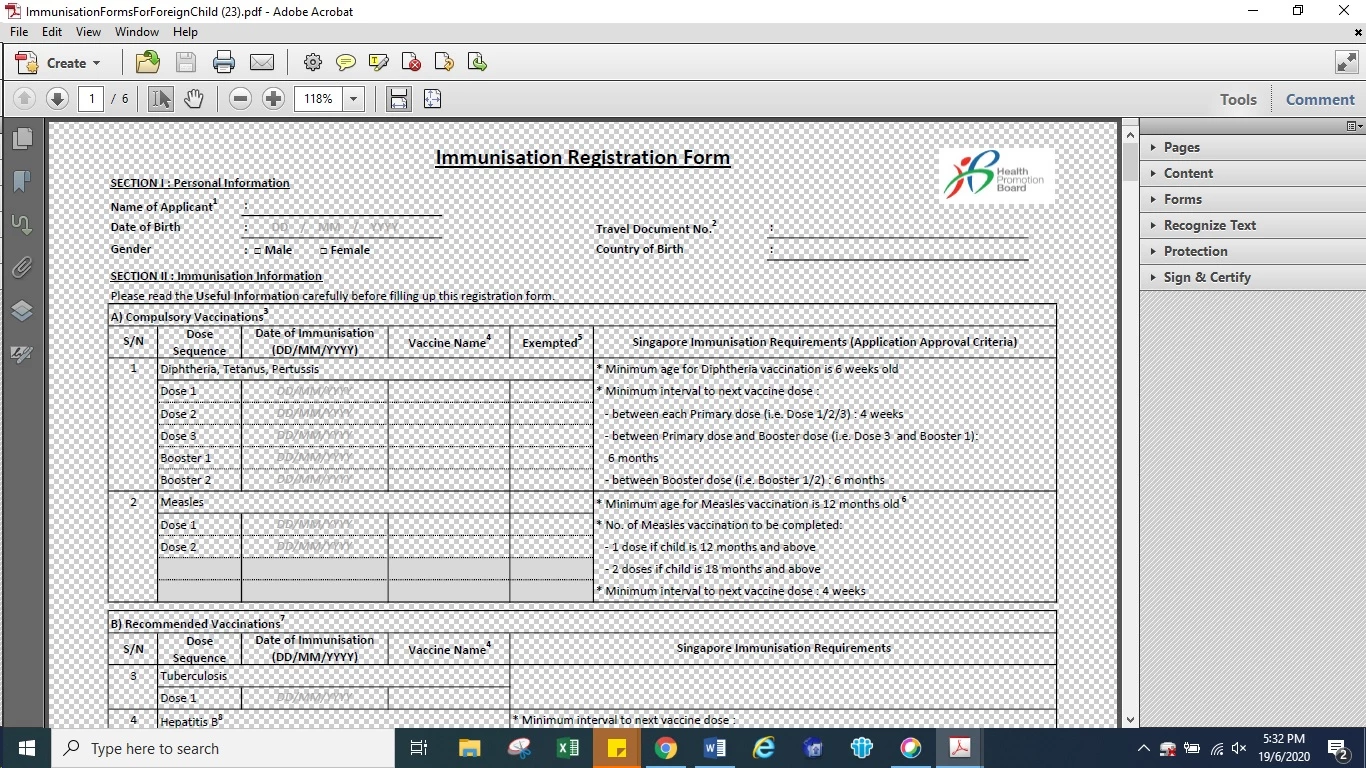Show the bookmarks navigation panel
This screenshot has width=1366, height=768.
click(x=22, y=181)
